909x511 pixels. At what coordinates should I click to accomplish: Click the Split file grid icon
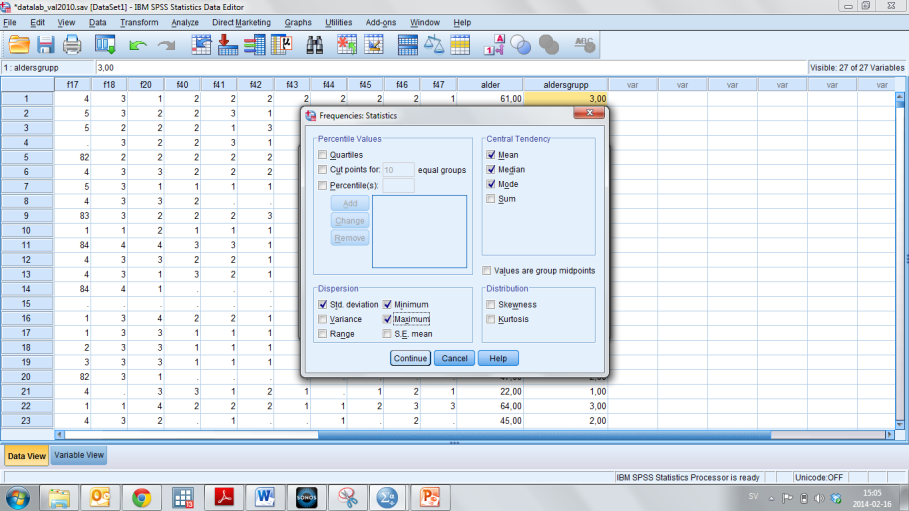click(x=408, y=45)
